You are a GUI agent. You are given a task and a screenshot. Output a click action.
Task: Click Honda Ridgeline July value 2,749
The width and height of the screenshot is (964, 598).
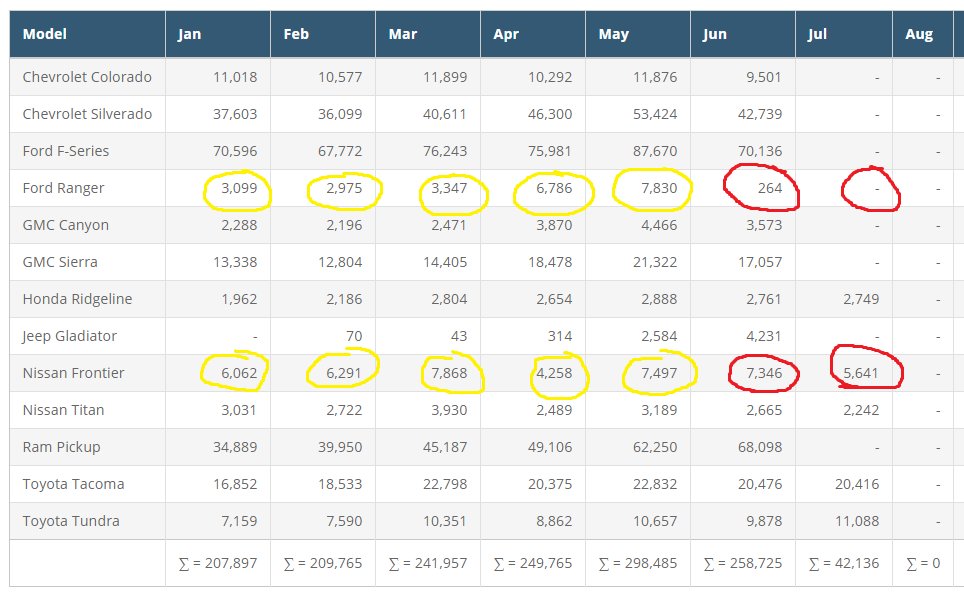(861, 299)
